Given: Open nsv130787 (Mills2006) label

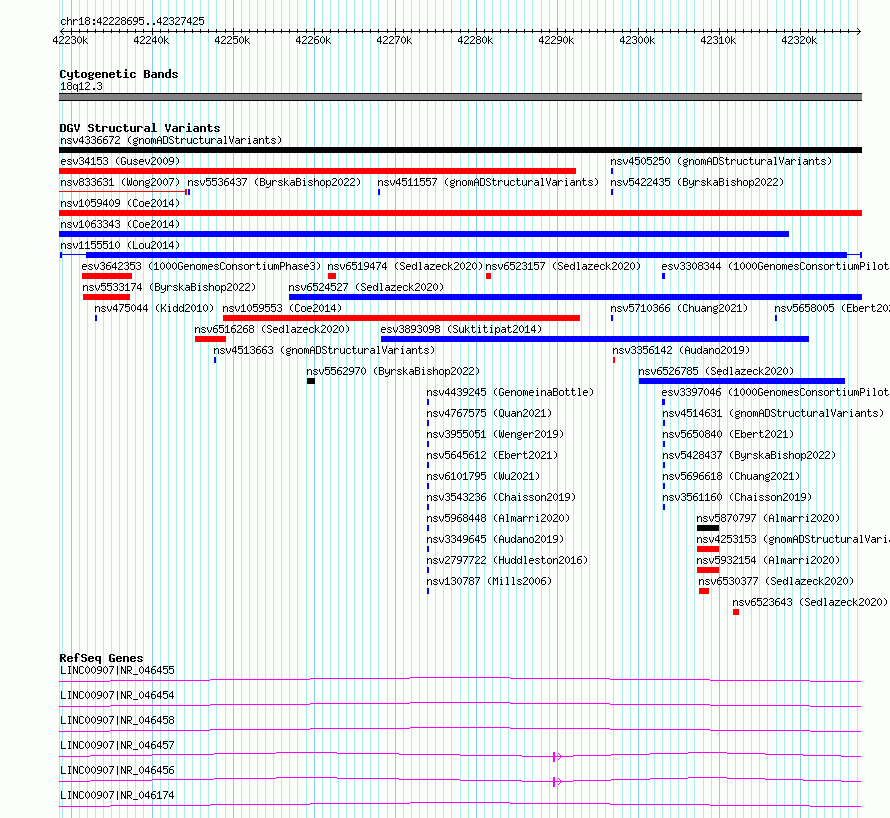Looking at the screenshot, I should (489, 581).
